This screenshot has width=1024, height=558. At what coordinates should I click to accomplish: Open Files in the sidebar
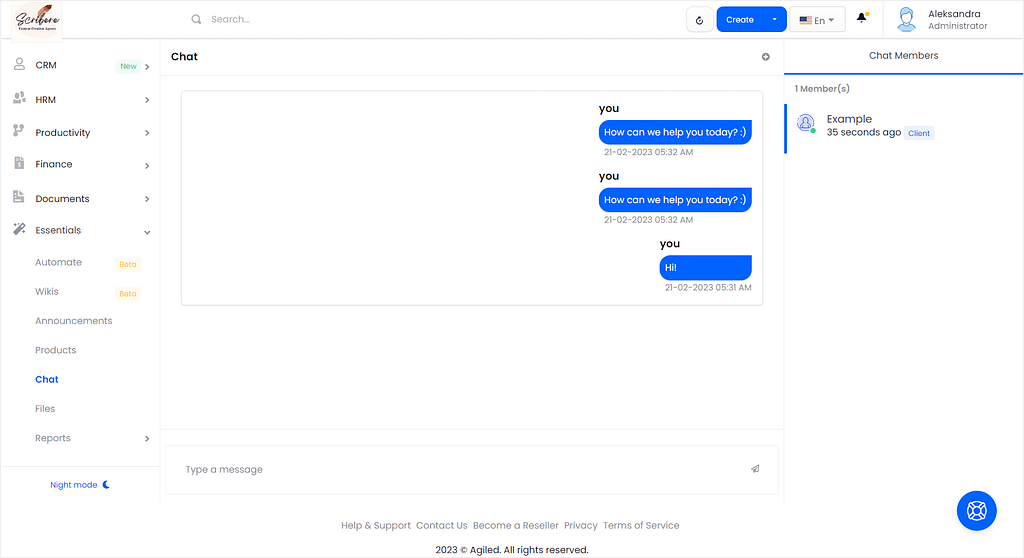click(45, 409)
